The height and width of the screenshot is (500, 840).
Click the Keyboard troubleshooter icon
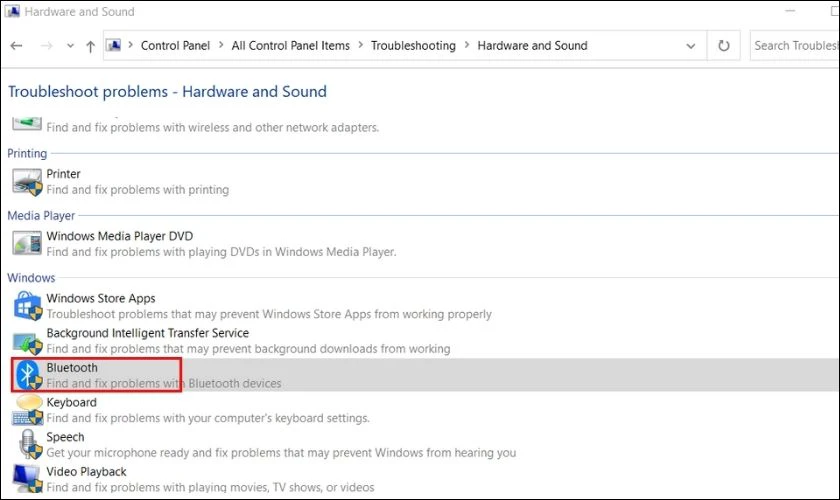click(28, 410)
